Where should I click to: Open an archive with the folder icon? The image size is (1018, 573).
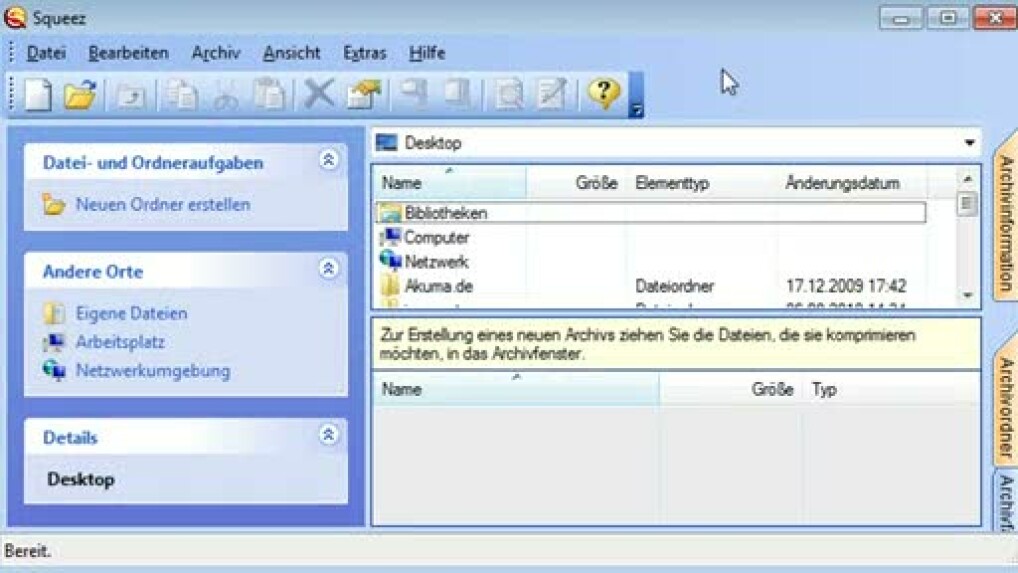click(80, 94)
